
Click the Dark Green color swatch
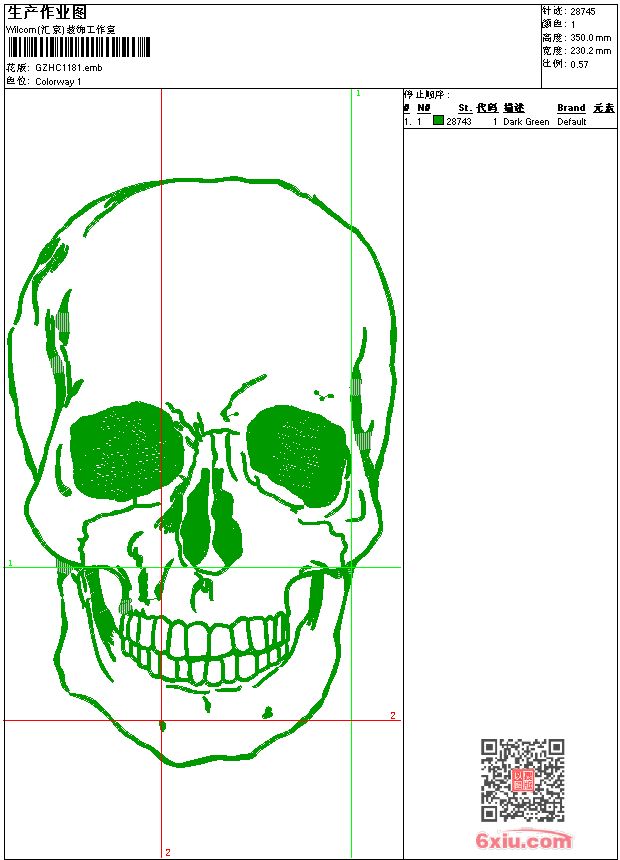tap(438, 121)
